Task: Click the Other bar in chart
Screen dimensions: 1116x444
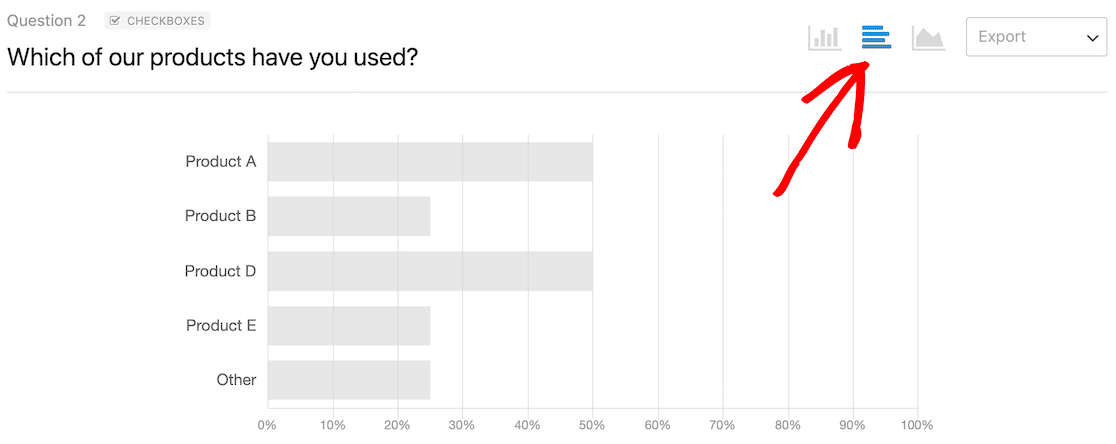Action: 349,380
